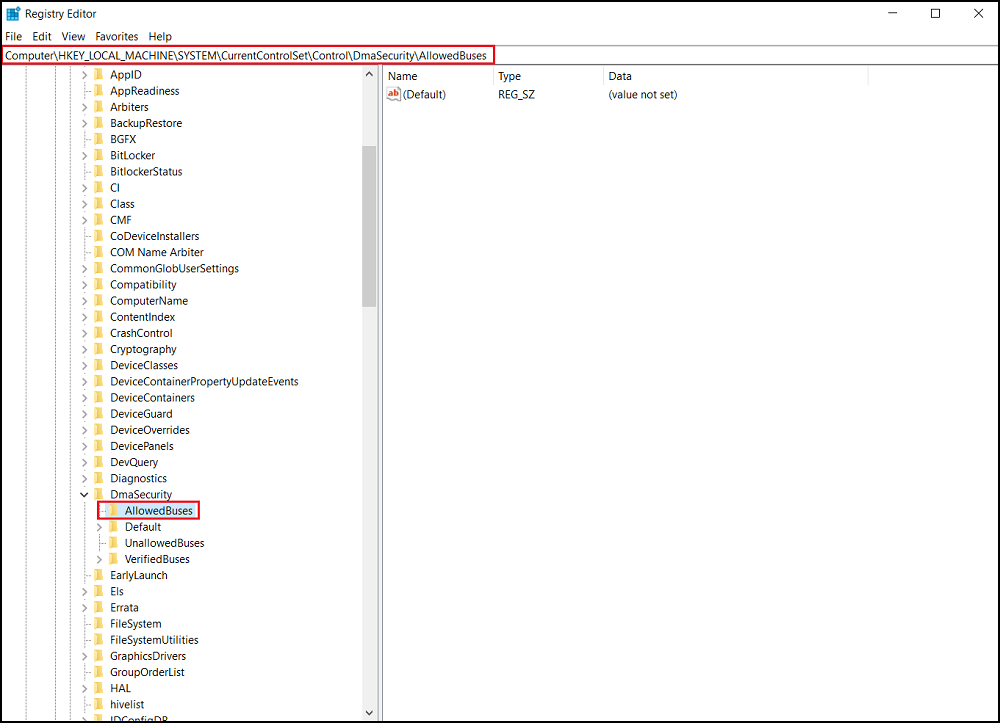Screen dimensions: 1000x723
Task: Collapse the DmaSecurity key
Action: (84, 494)
